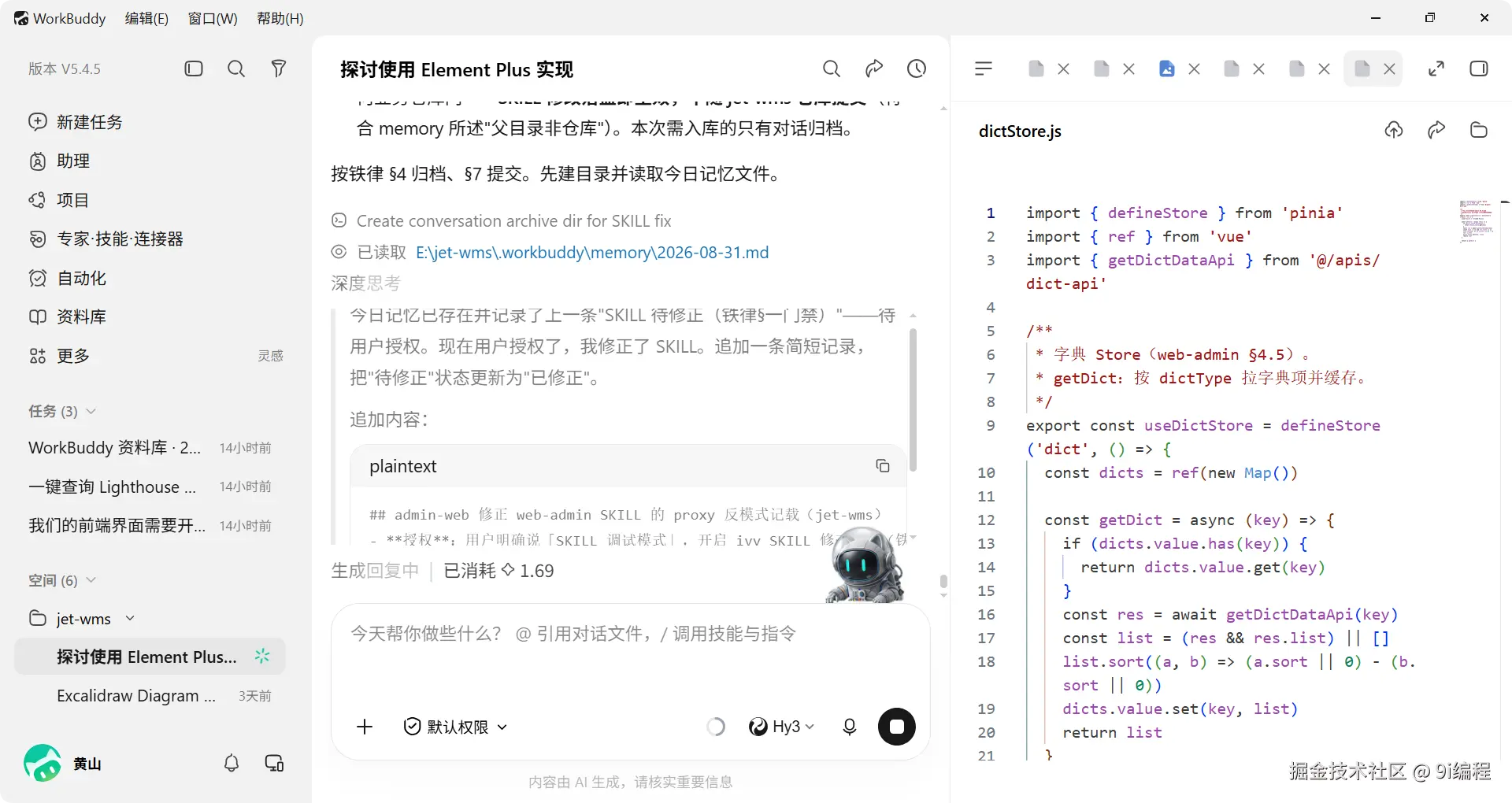Open the user profile 黄山

[x=63, y=763]
